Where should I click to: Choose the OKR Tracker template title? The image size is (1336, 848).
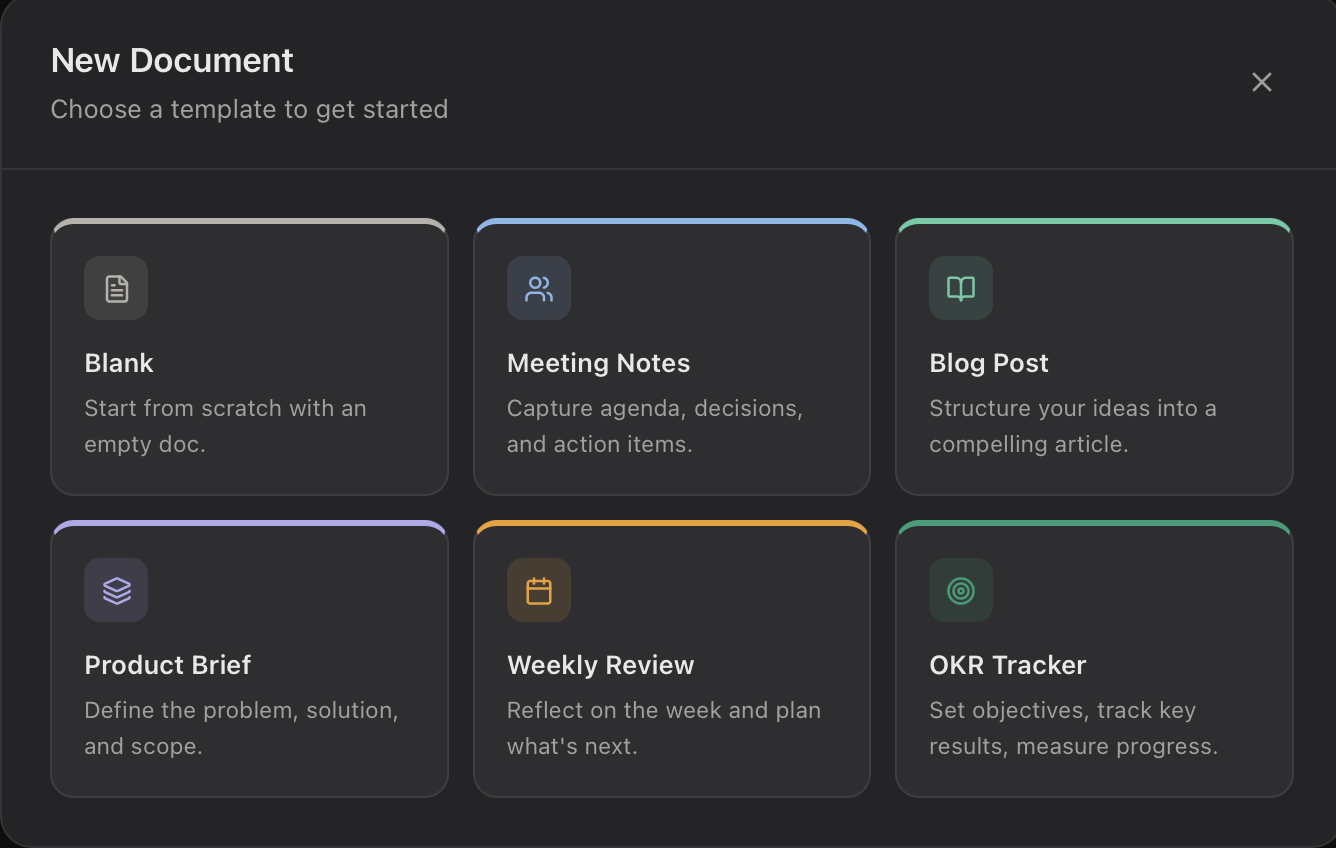pos(1008,665)
